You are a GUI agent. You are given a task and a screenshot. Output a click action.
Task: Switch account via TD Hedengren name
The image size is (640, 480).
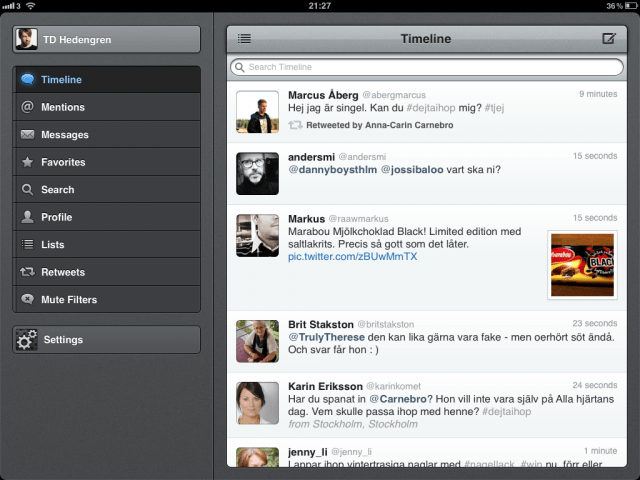(77, 40)
